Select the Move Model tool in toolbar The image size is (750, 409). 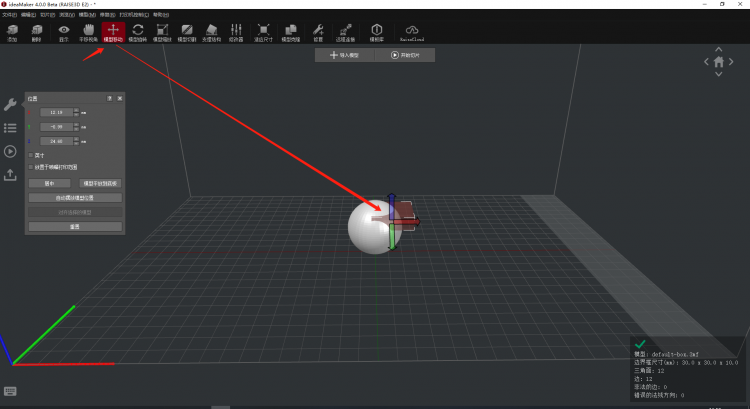tap(112, 32)
